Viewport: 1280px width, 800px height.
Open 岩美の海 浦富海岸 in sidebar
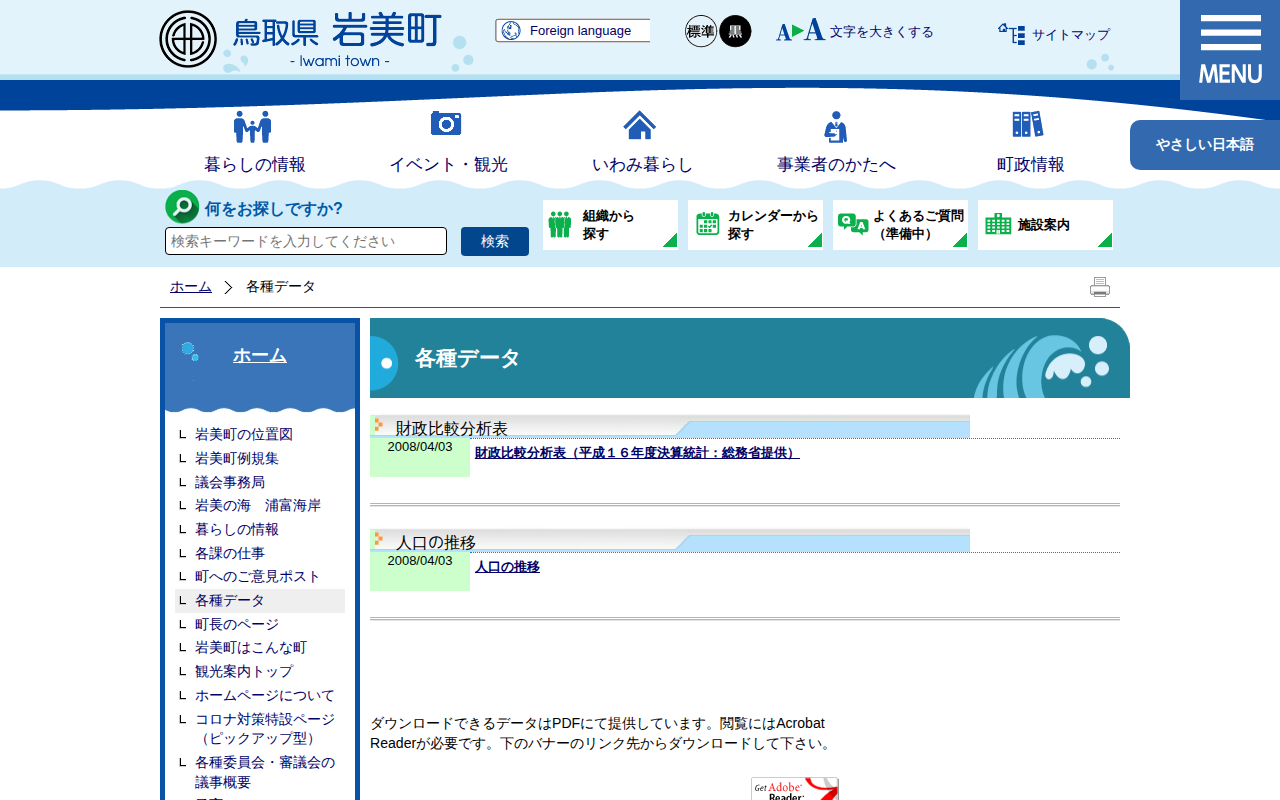[x=258, y=506]
